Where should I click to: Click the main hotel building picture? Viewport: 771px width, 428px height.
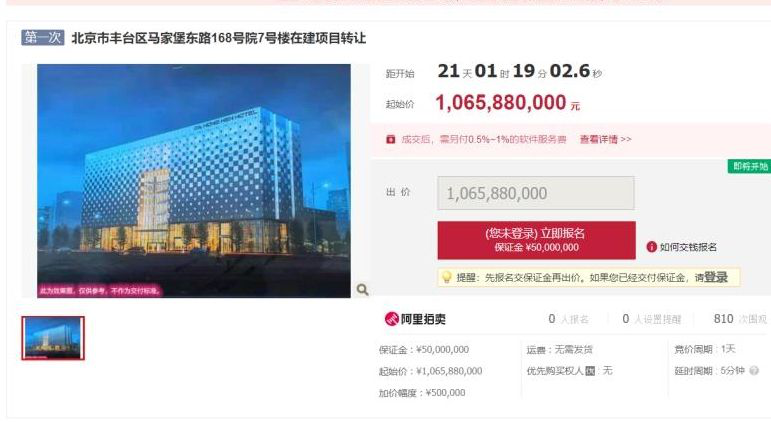point(194,181)
